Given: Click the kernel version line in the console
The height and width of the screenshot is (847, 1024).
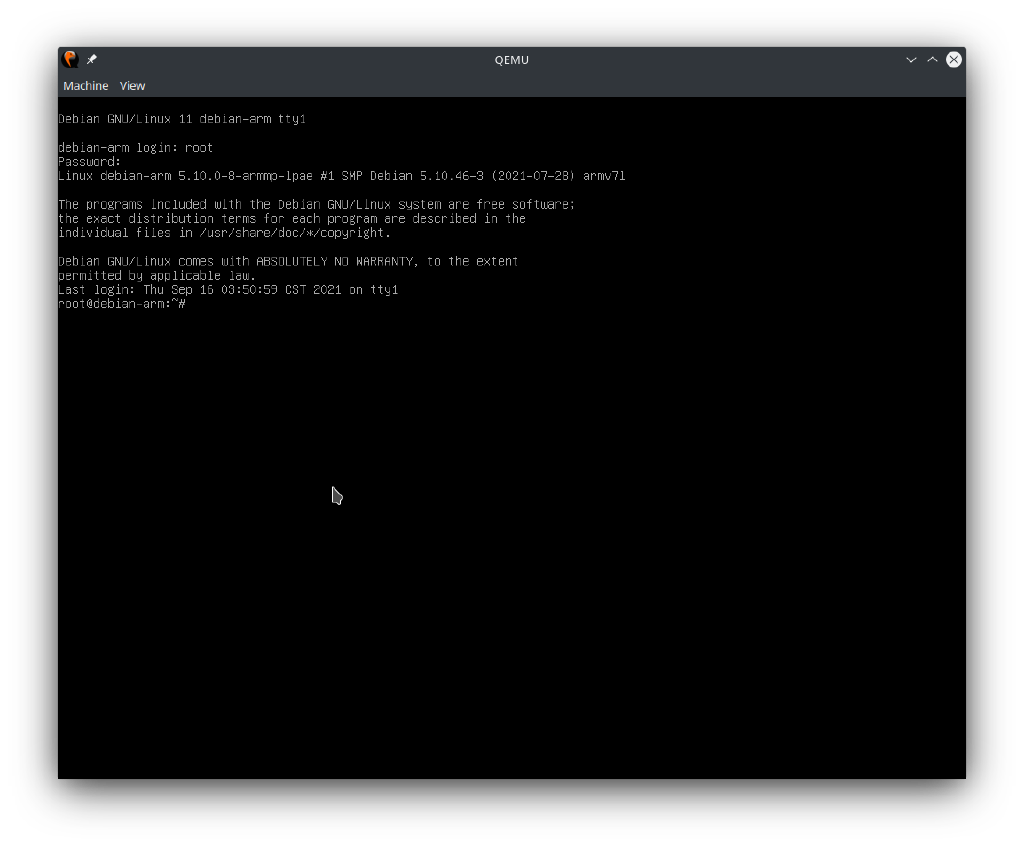Looking at the screenshot, I should click(342, 175).
